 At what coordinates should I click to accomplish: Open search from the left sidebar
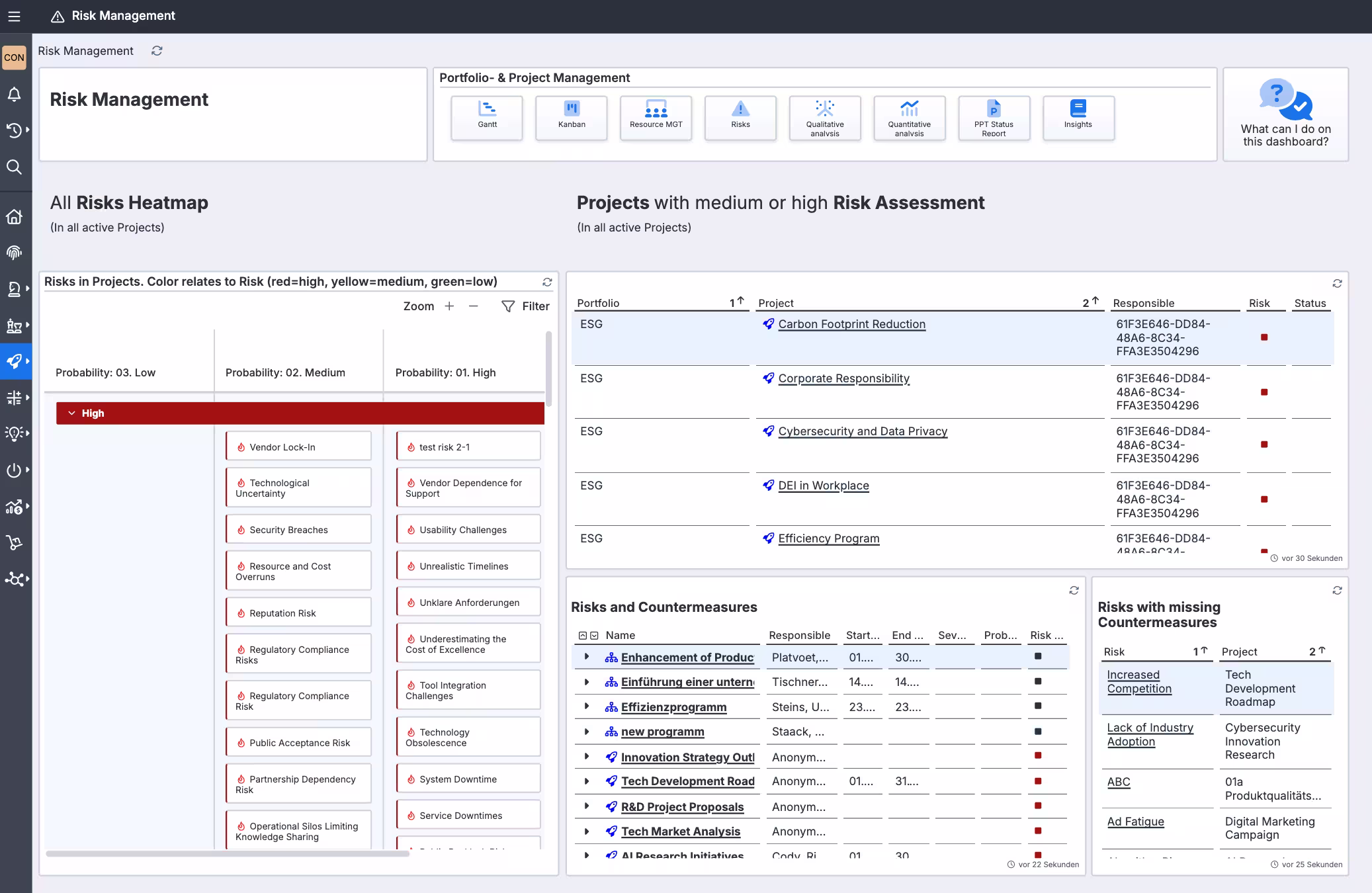point(15,167)
